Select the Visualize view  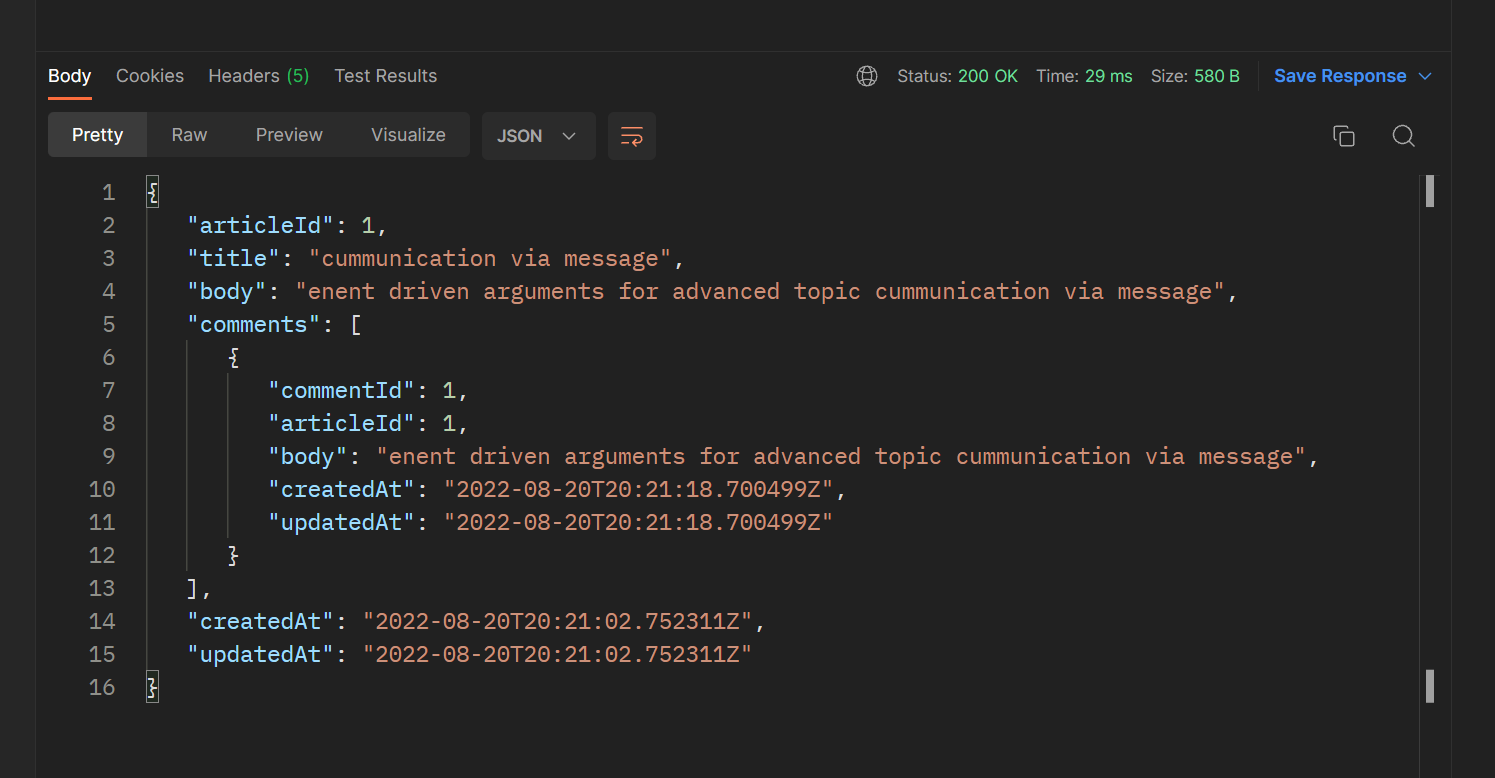[408, 135]
